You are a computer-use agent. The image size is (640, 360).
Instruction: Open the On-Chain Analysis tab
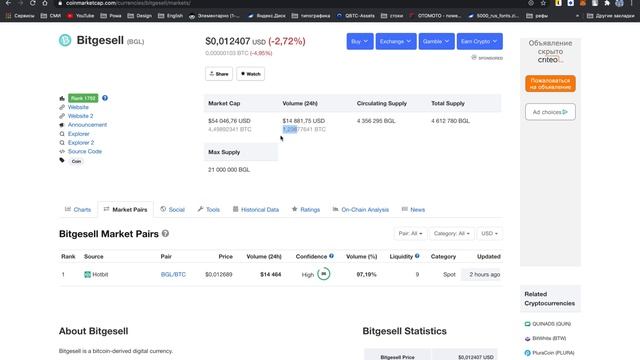(361, 209)
